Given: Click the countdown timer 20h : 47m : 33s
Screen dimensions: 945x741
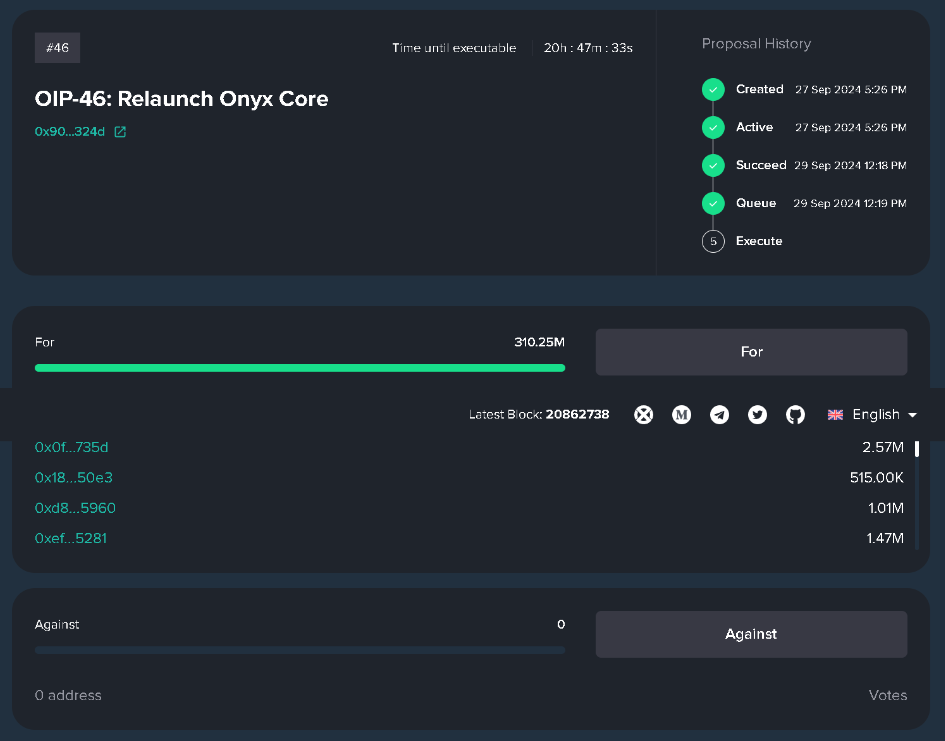Looking at the screenshot, I should (588, 48).
